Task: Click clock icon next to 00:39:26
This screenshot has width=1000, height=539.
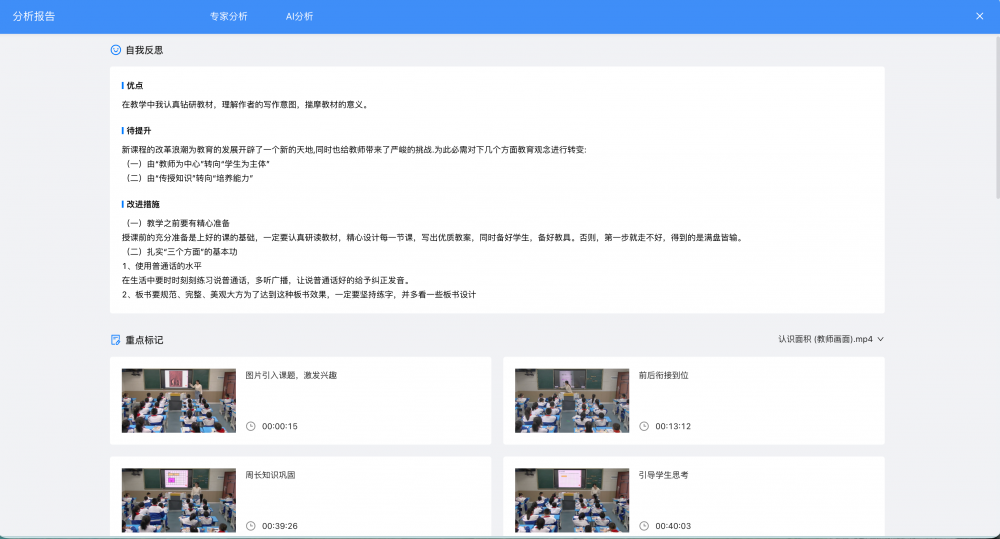Action: coord(251,526)
